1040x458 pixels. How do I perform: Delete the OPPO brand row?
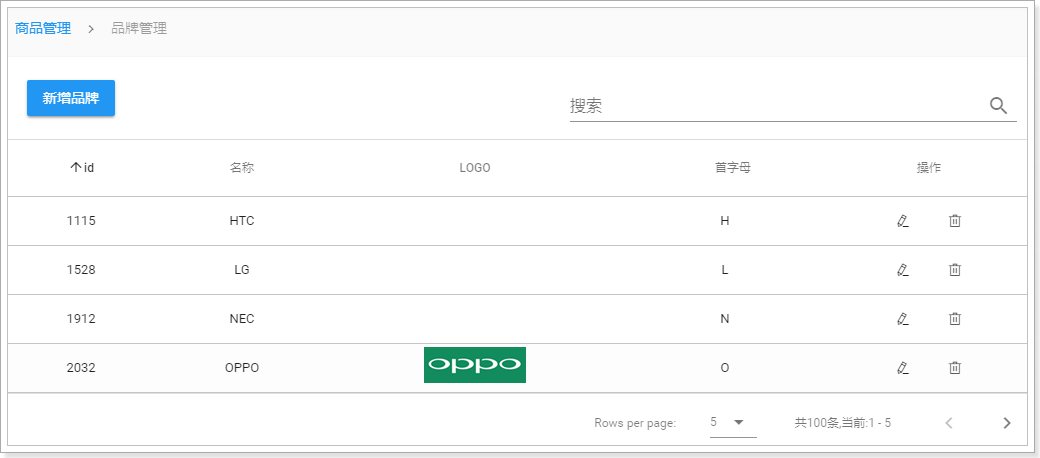[954, 368]
